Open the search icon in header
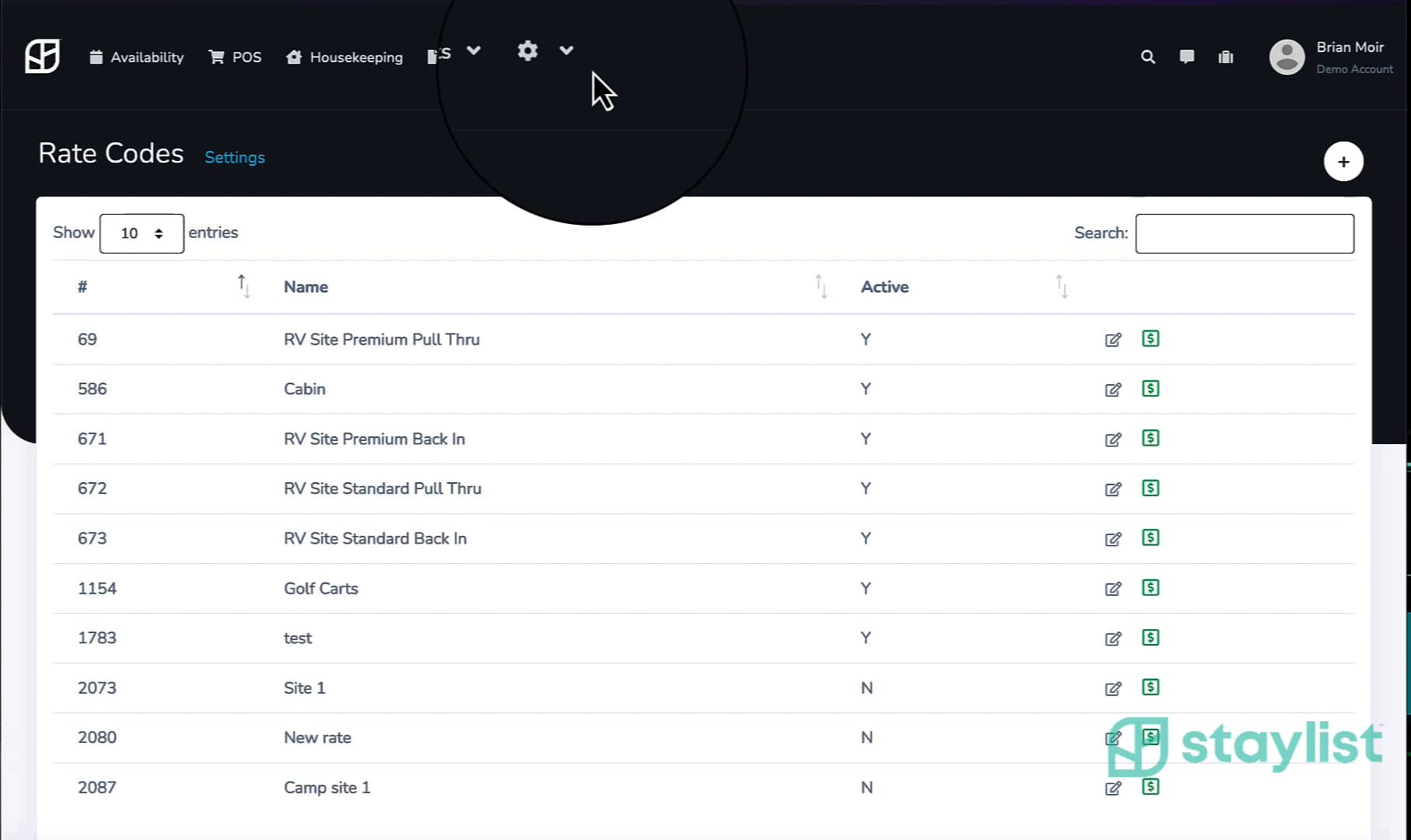Screen dimensions: 1411x840 click(x=1148, y=57)
